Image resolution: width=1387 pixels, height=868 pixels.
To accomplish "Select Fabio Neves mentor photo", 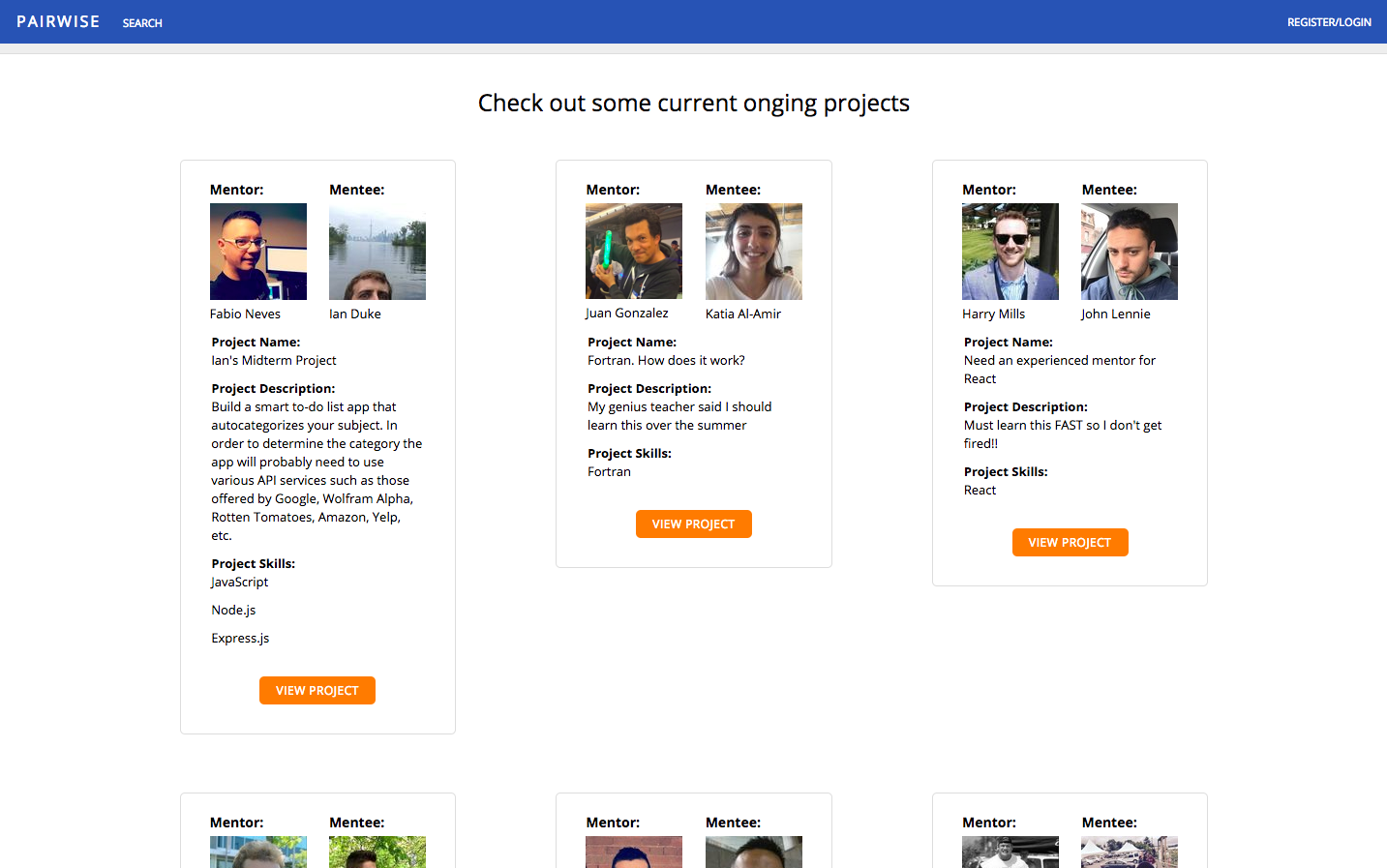I will pyautogui.click(x=258, y=252).
